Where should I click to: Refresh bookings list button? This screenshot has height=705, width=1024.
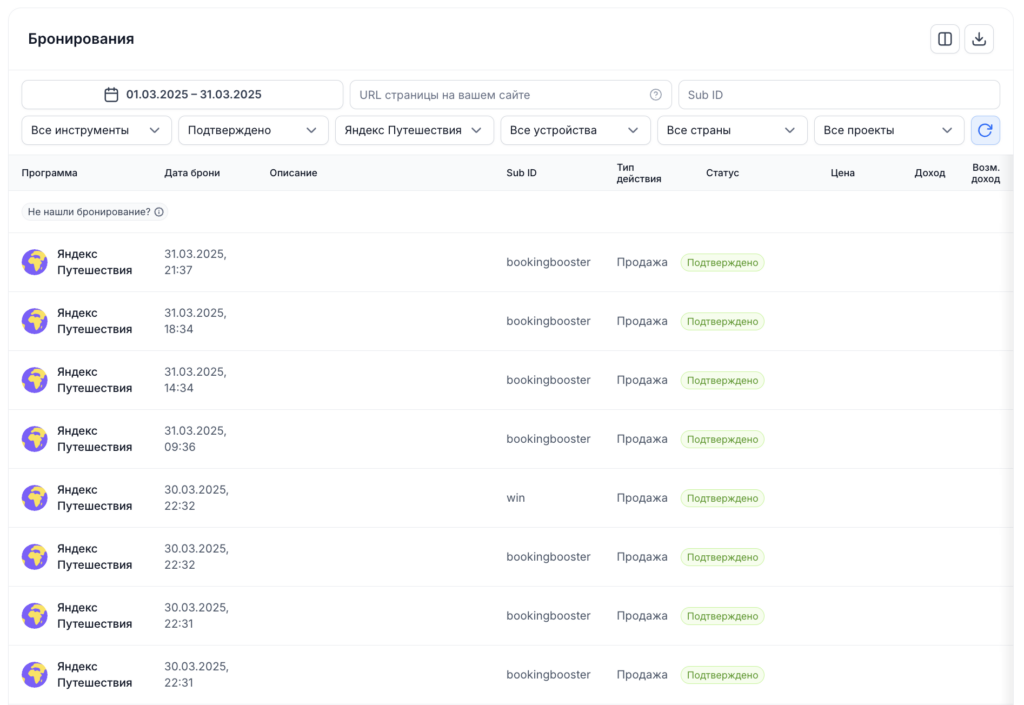[985, 130]
